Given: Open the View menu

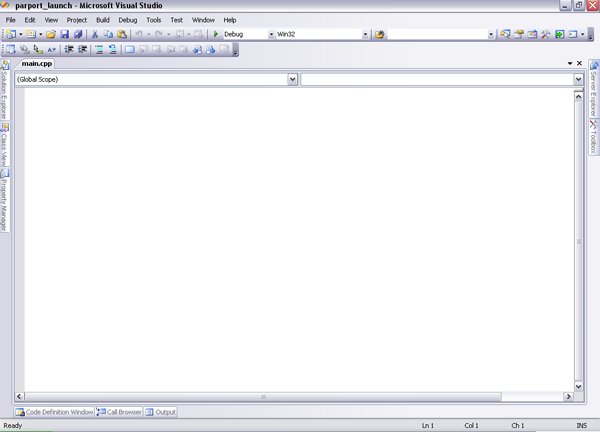Looking at the screenshot, I should click(x=51, y=20).
